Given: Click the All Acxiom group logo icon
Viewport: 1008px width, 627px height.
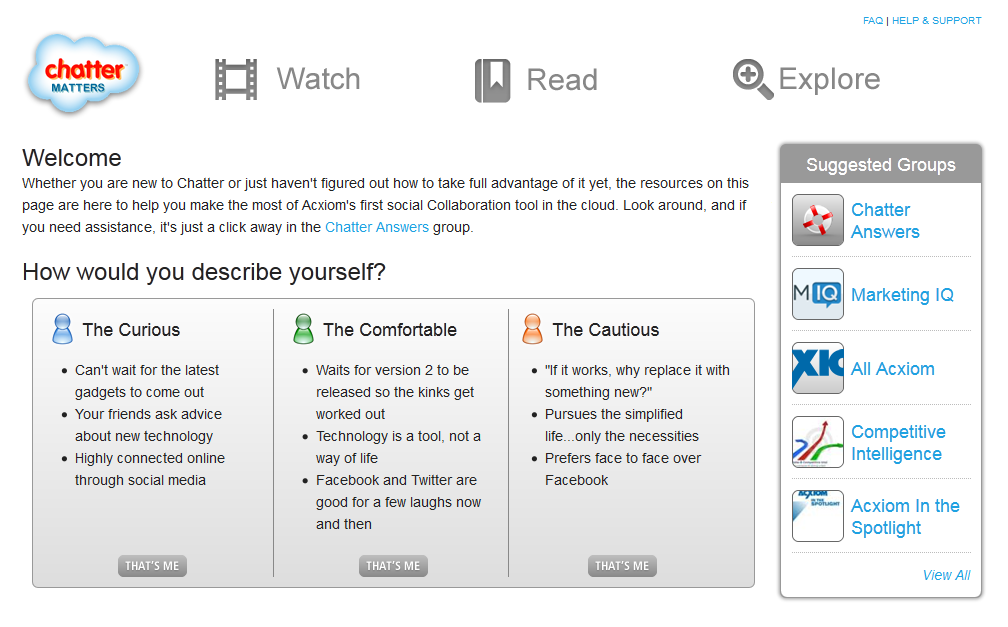Looking at the screenshot, I should [x=818, y=368].
